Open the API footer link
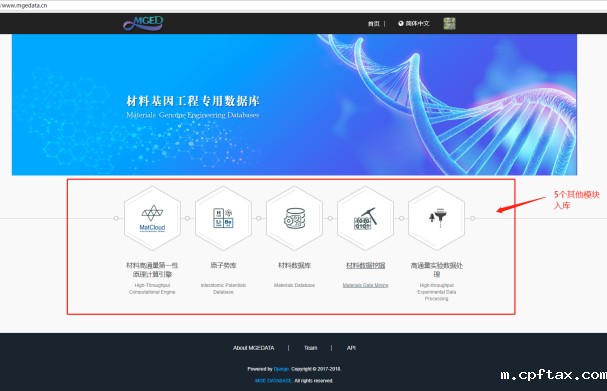The height and width of the screenshot is (391, 607). click(x=351, y=348)
